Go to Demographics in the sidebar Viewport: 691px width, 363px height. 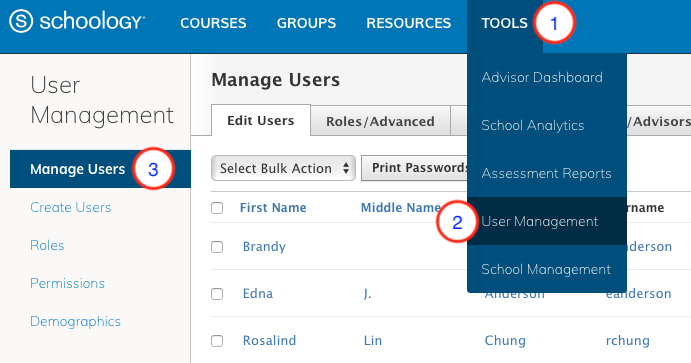(x=75, y=321)
